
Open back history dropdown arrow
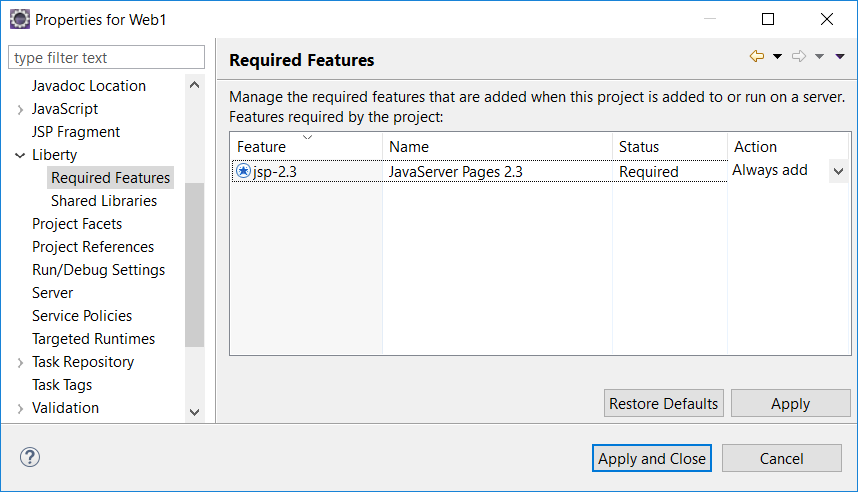point(777,57)
